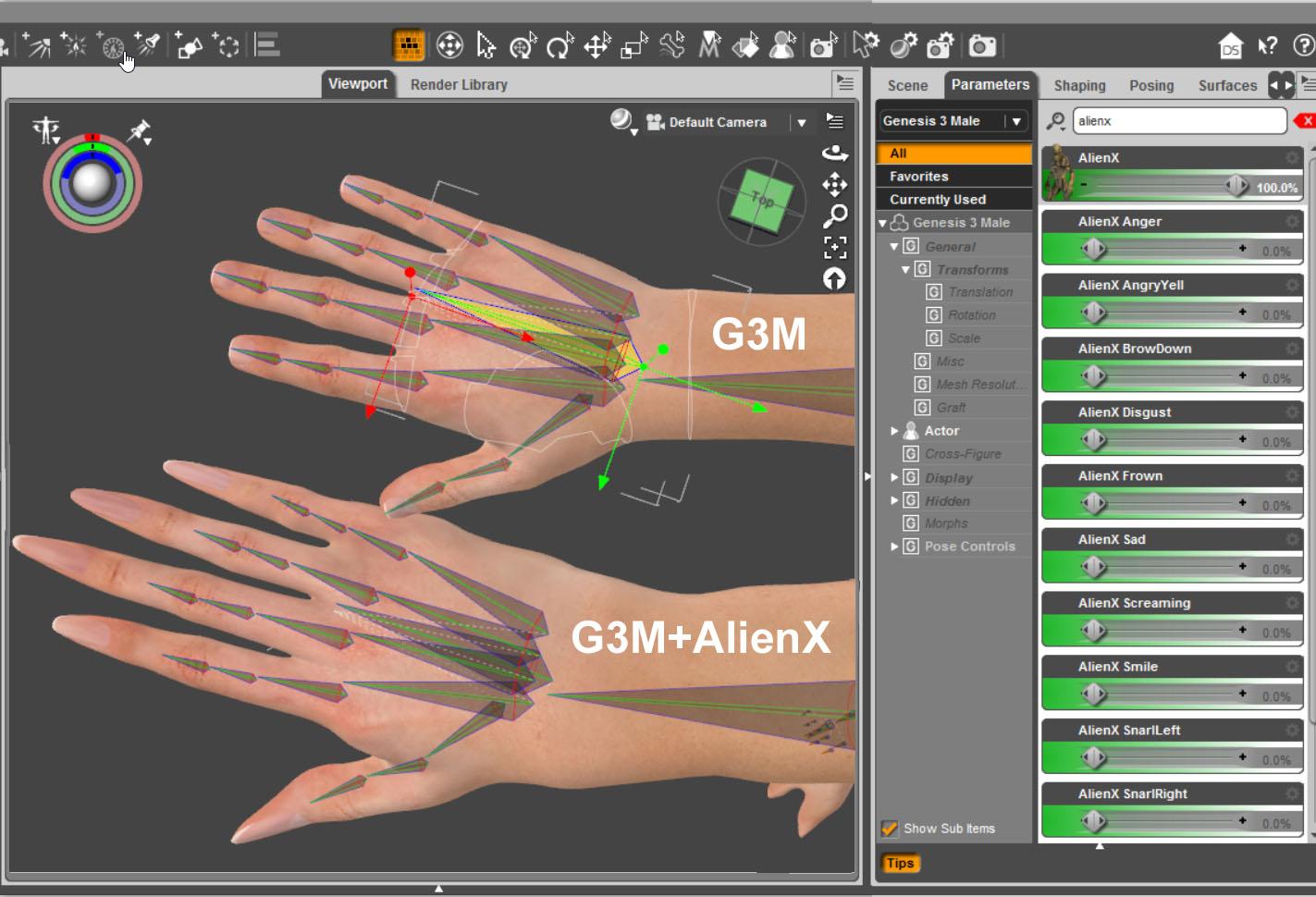Clear the alienx search filter
Image resolution: width=1316 pixels, height=897 pixels.
pos(1305,121)
